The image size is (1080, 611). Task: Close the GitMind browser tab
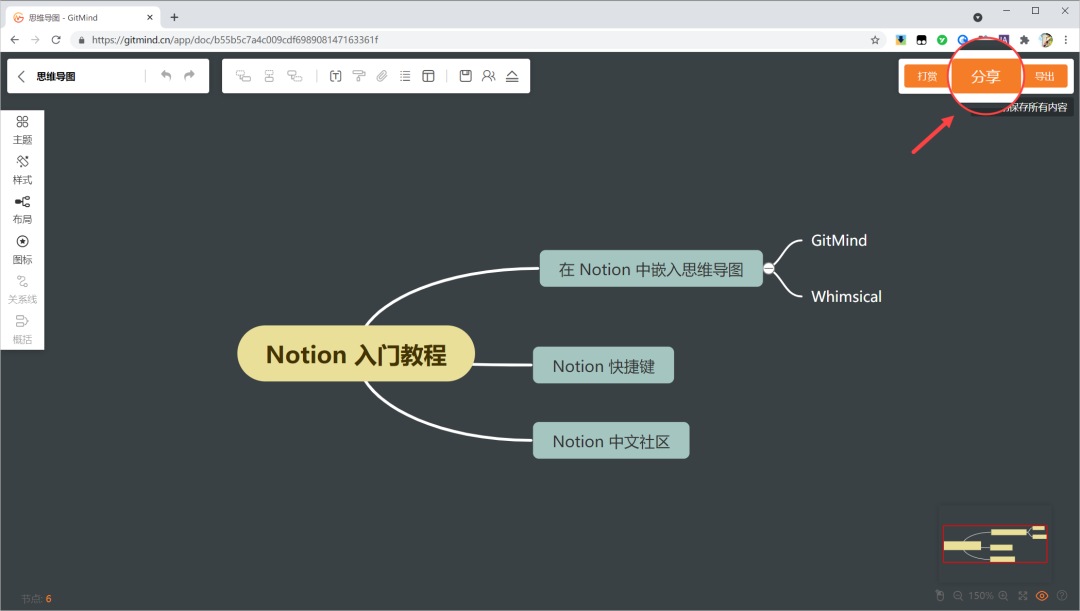pos(149,17)
